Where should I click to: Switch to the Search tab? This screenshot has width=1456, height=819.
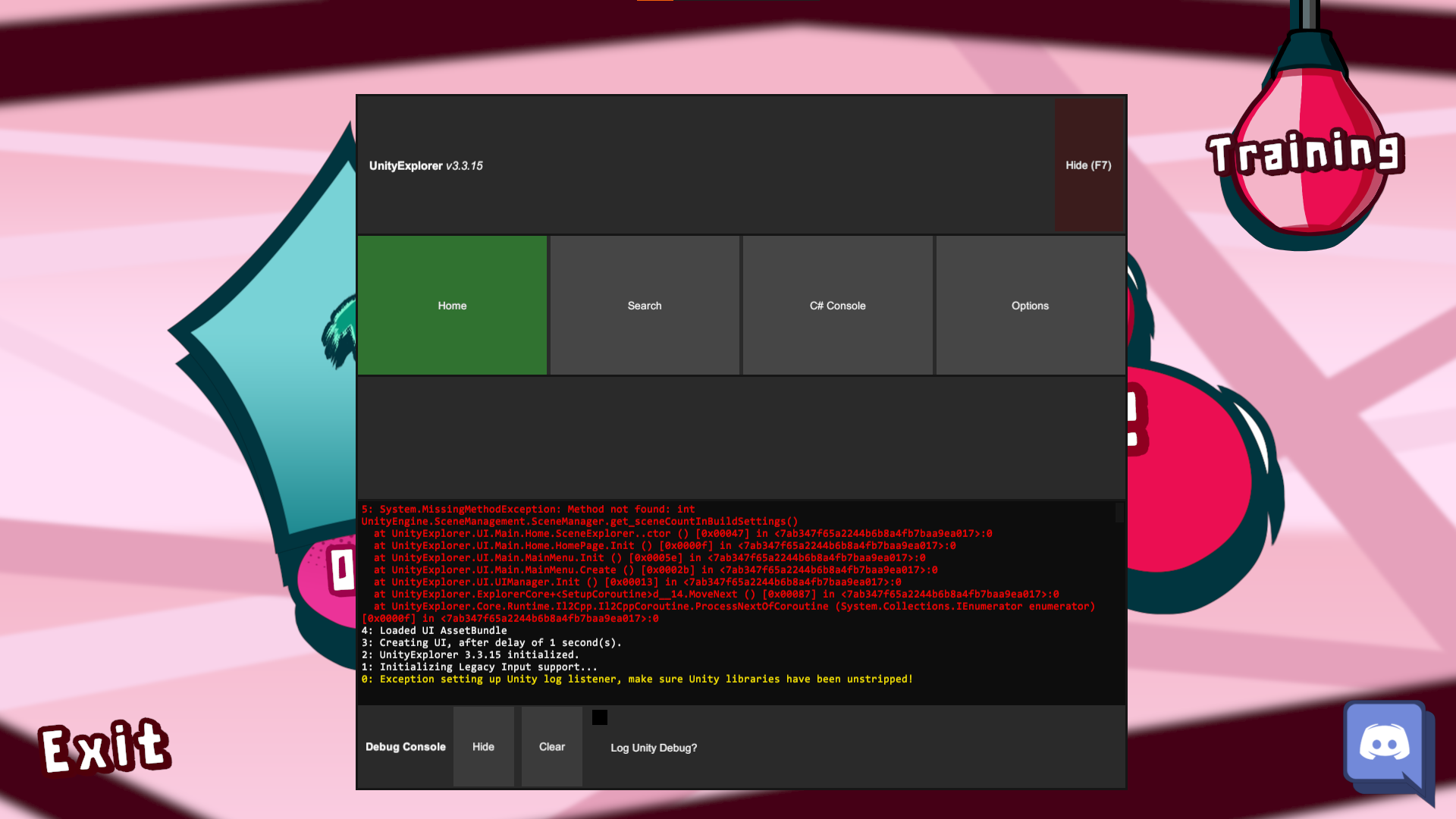click(645, 305)
